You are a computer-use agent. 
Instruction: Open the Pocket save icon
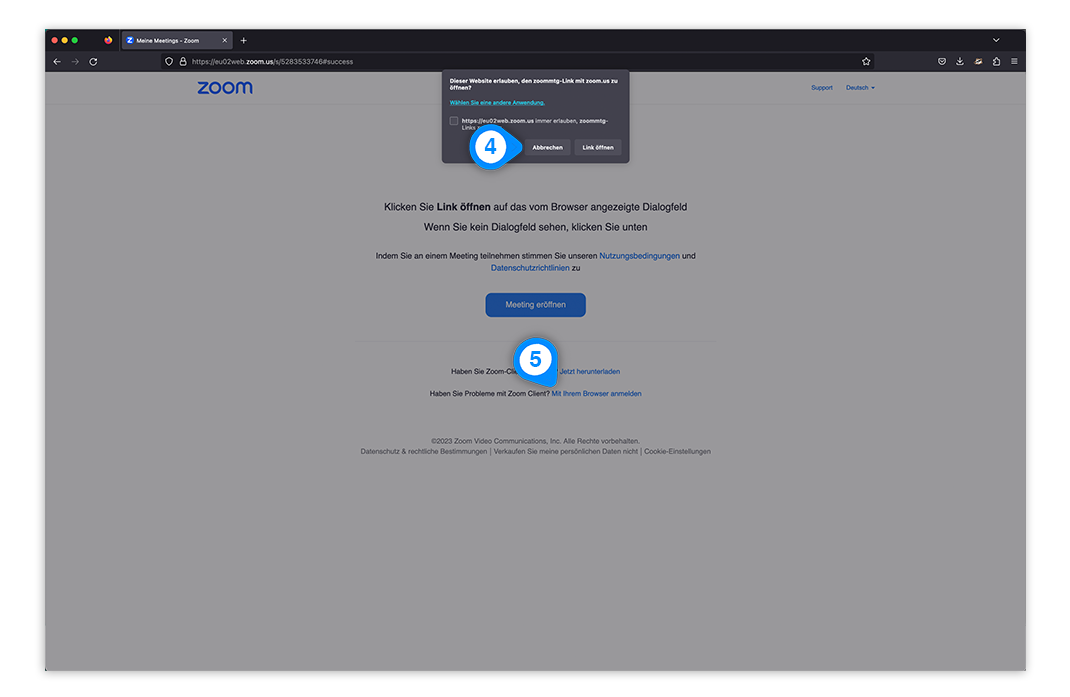942,61
